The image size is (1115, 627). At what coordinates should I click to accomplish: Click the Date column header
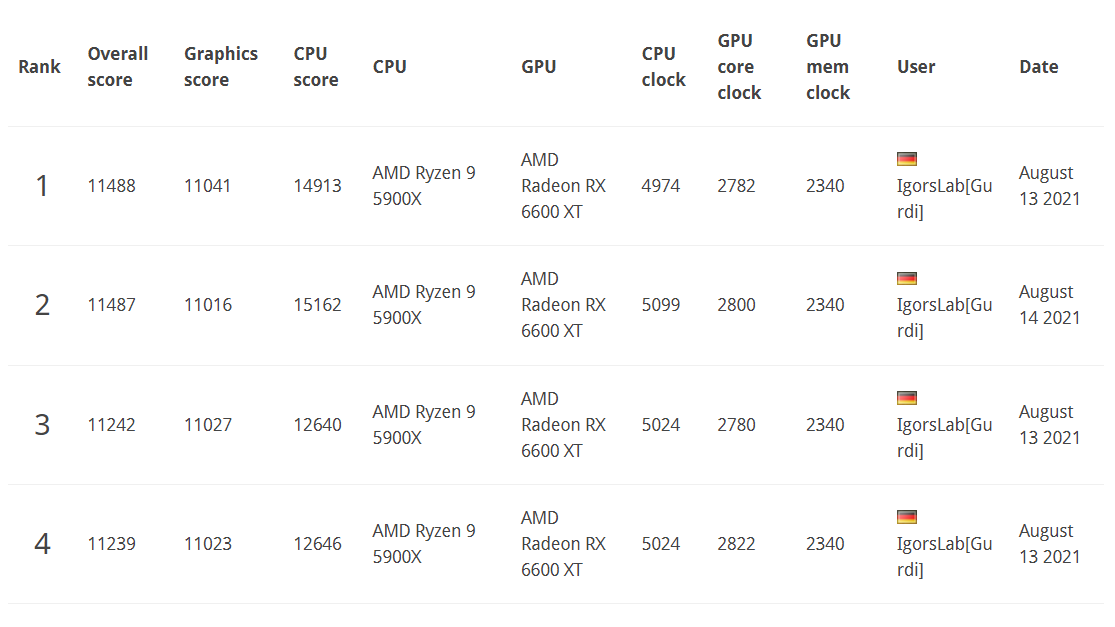click(x=1038, y=67)
